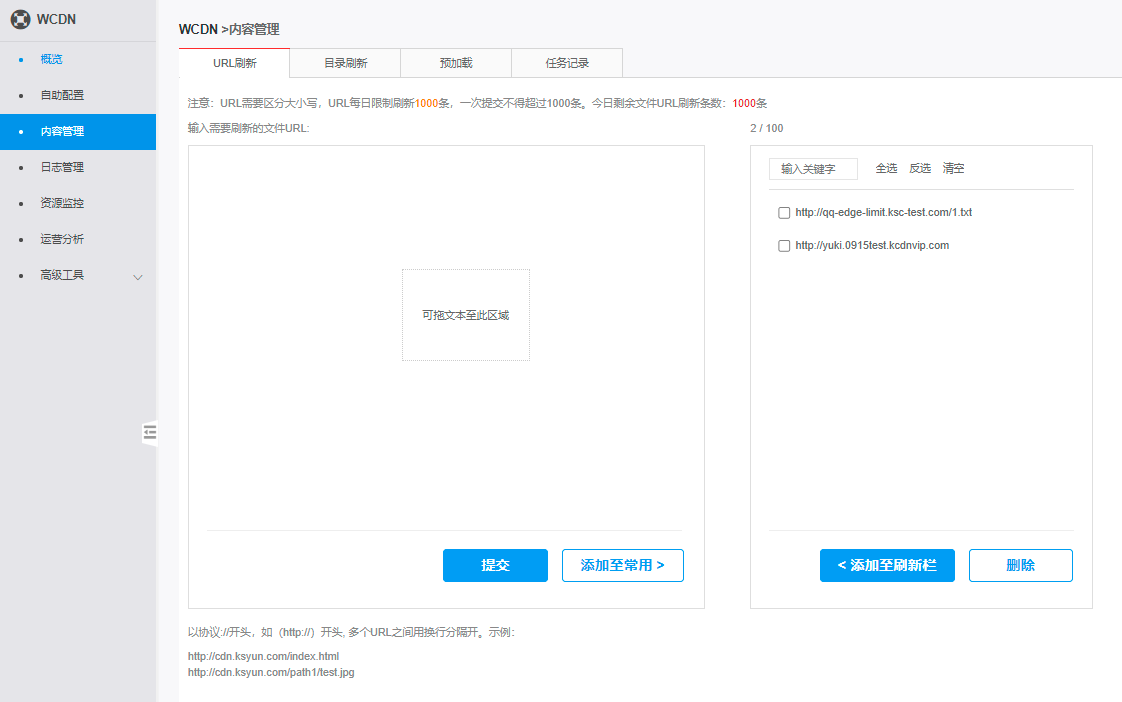Check the yuki.0915test.kcdnvip.com URL checkbox
The width and height of the screenshot is (1122, 702).
coord(784,246)
